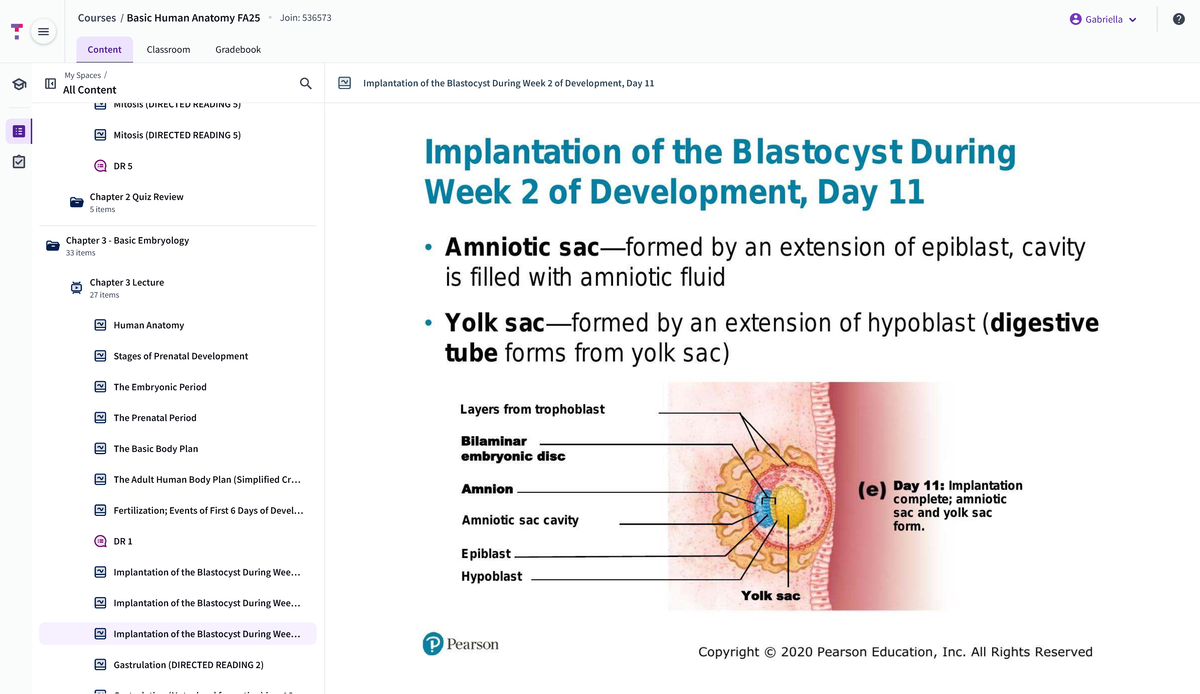Image resolution: width=1200 pixels, height=694 pixels.
Task: Click the "Yolk sac" diagram label
Action: [770, 596]
